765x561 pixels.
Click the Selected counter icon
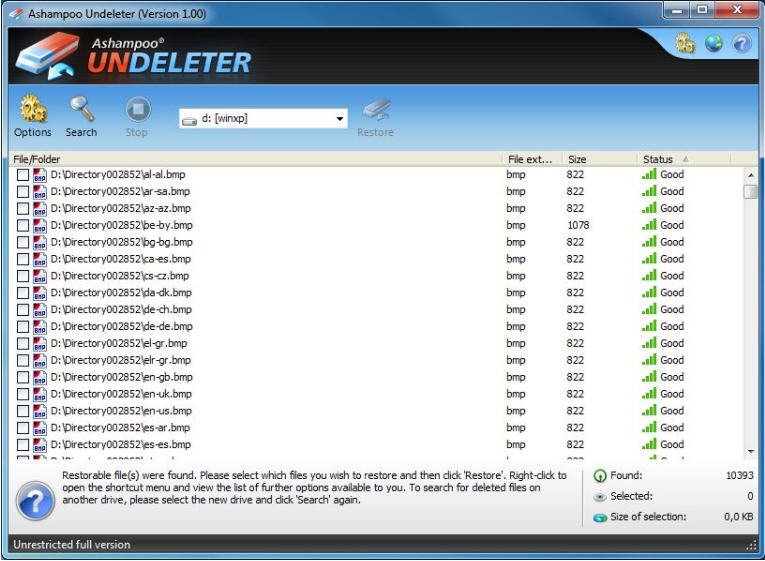click(x=600, y=497)
